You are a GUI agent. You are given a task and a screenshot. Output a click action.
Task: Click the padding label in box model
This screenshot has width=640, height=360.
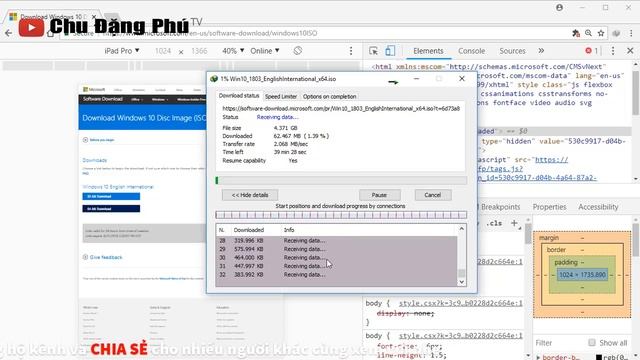point(566,262)
